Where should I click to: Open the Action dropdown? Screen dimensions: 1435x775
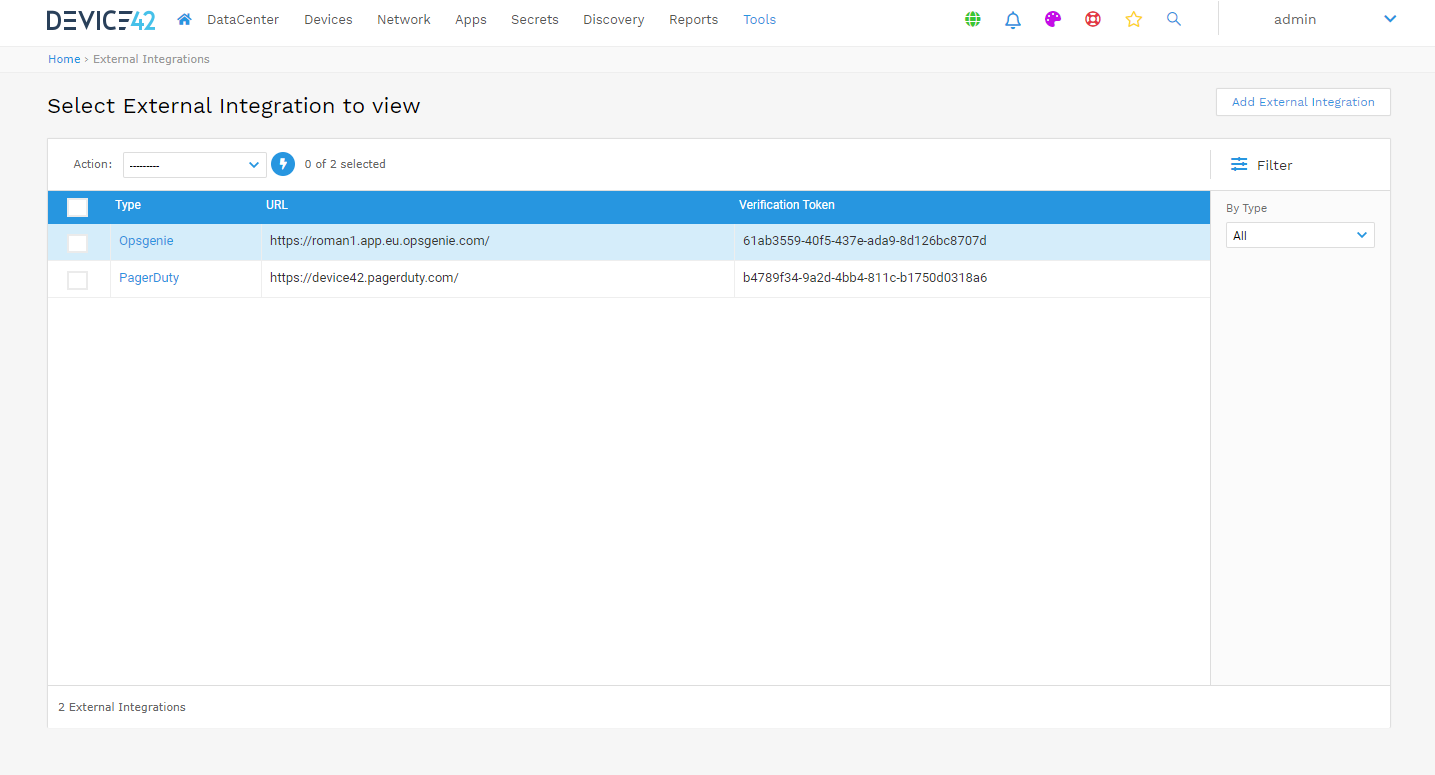point(194,165)
